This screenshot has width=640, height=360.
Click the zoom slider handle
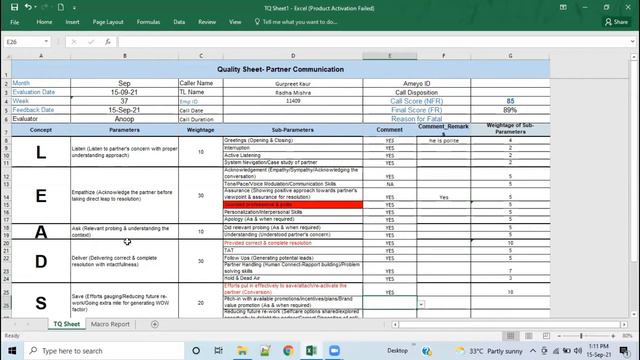pyautogui.click(x=581, y=336)
